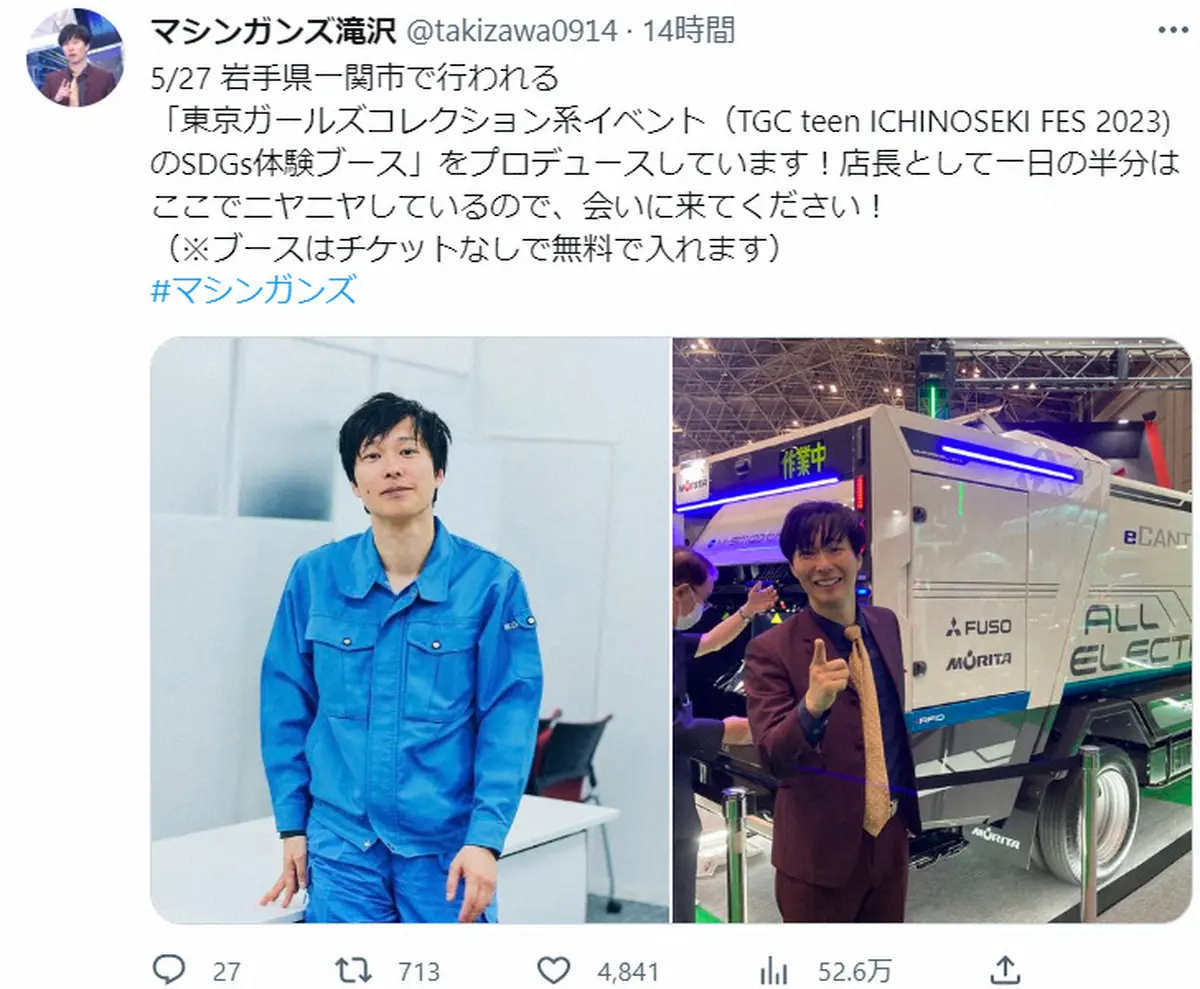Open view analytics bar chart icon

tap(773, 970)
